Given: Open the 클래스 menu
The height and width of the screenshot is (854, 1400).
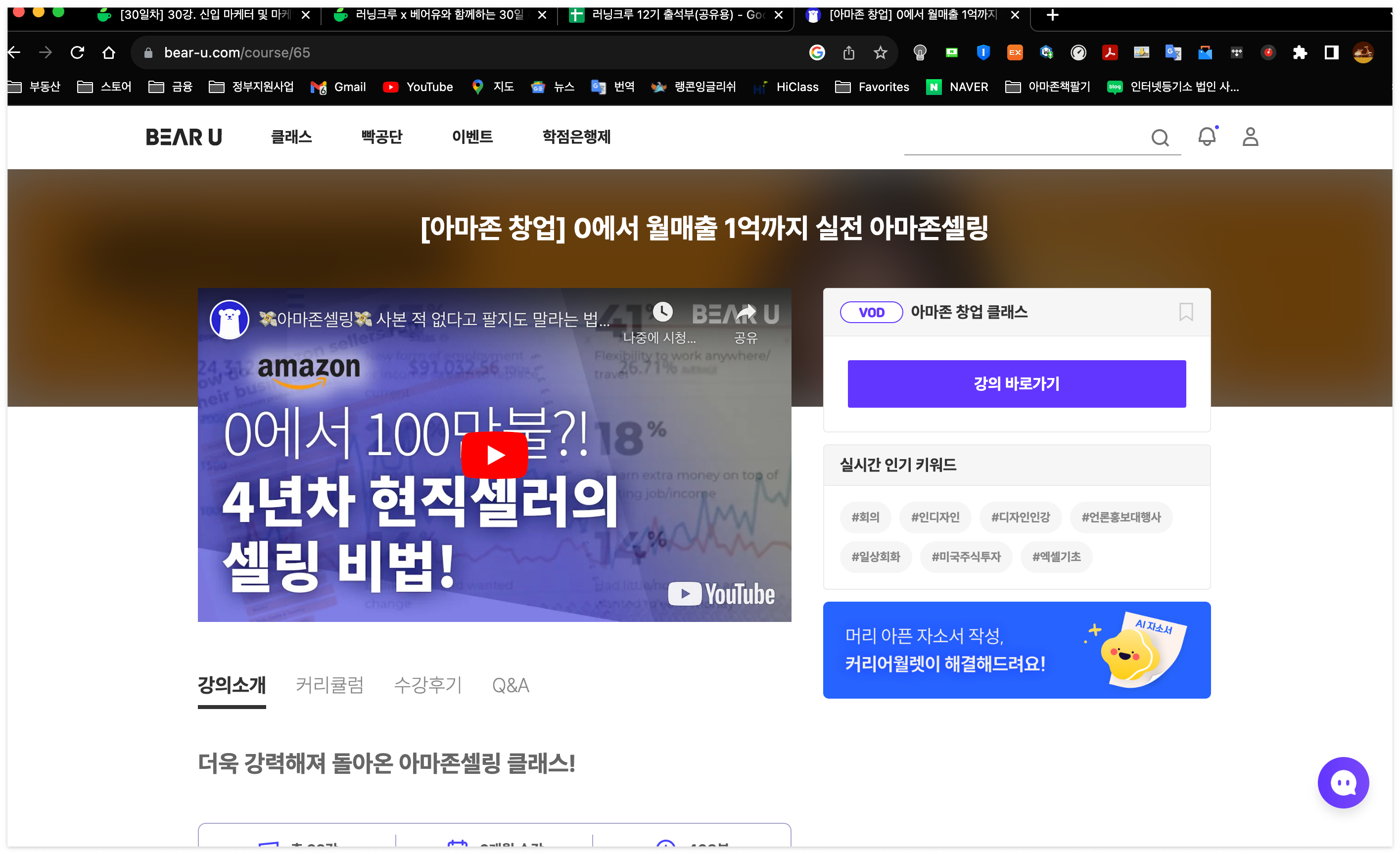Looking at the screenshot, I should click(x=291, y=137).
